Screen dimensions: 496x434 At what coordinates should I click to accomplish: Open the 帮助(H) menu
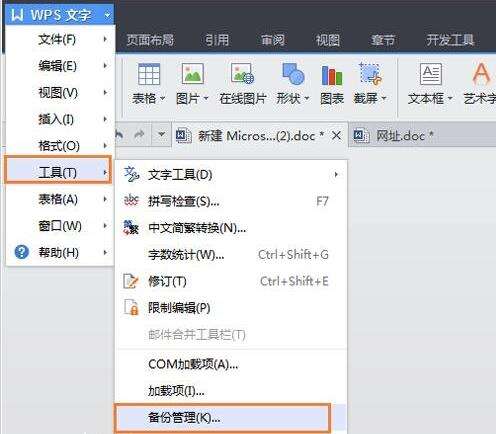click(60, 252)
